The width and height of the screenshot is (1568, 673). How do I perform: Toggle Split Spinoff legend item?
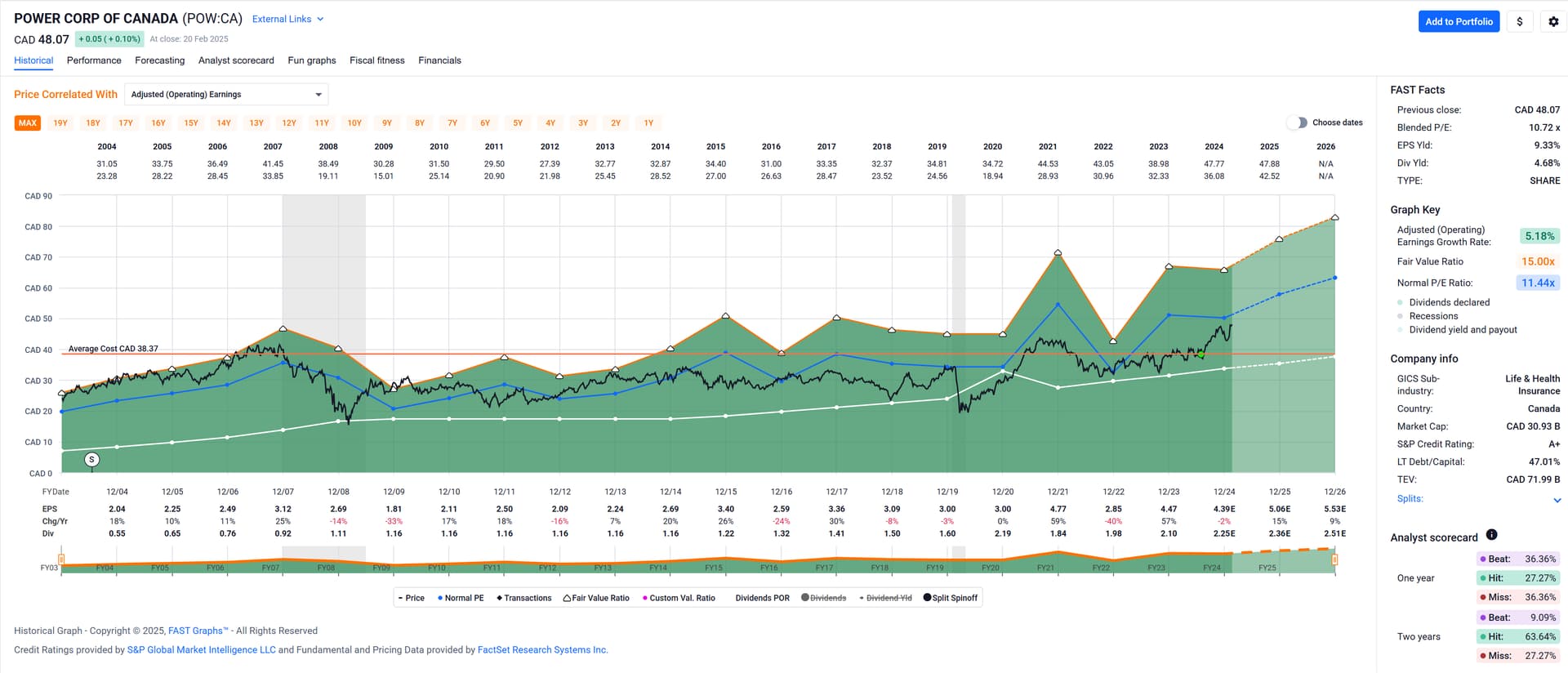tap(950, 598)
